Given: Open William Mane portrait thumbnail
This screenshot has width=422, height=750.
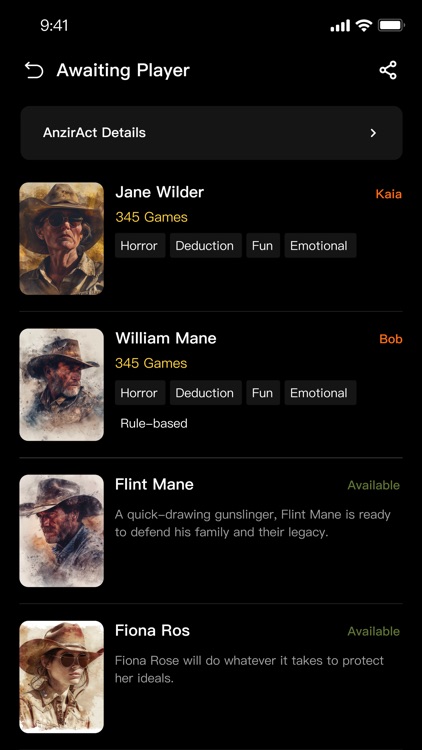Looking at the screenshot, I should coord(62,385).
